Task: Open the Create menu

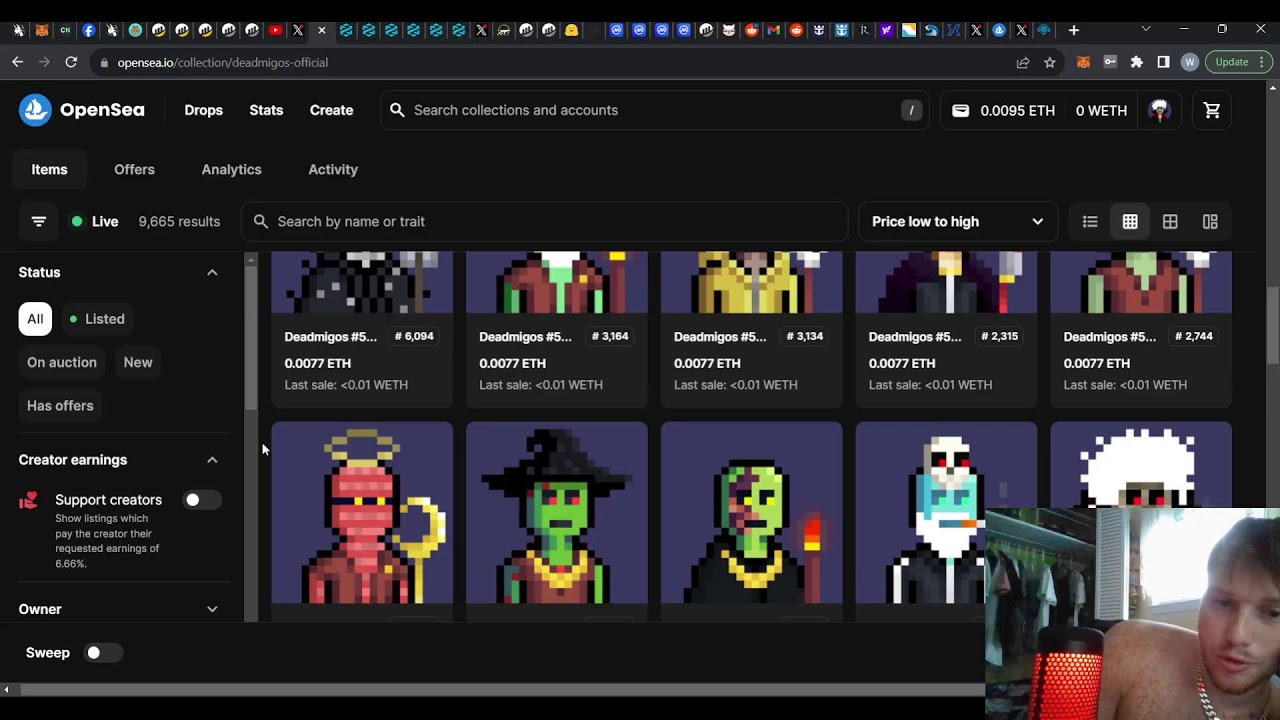Action: click(331, 110)
